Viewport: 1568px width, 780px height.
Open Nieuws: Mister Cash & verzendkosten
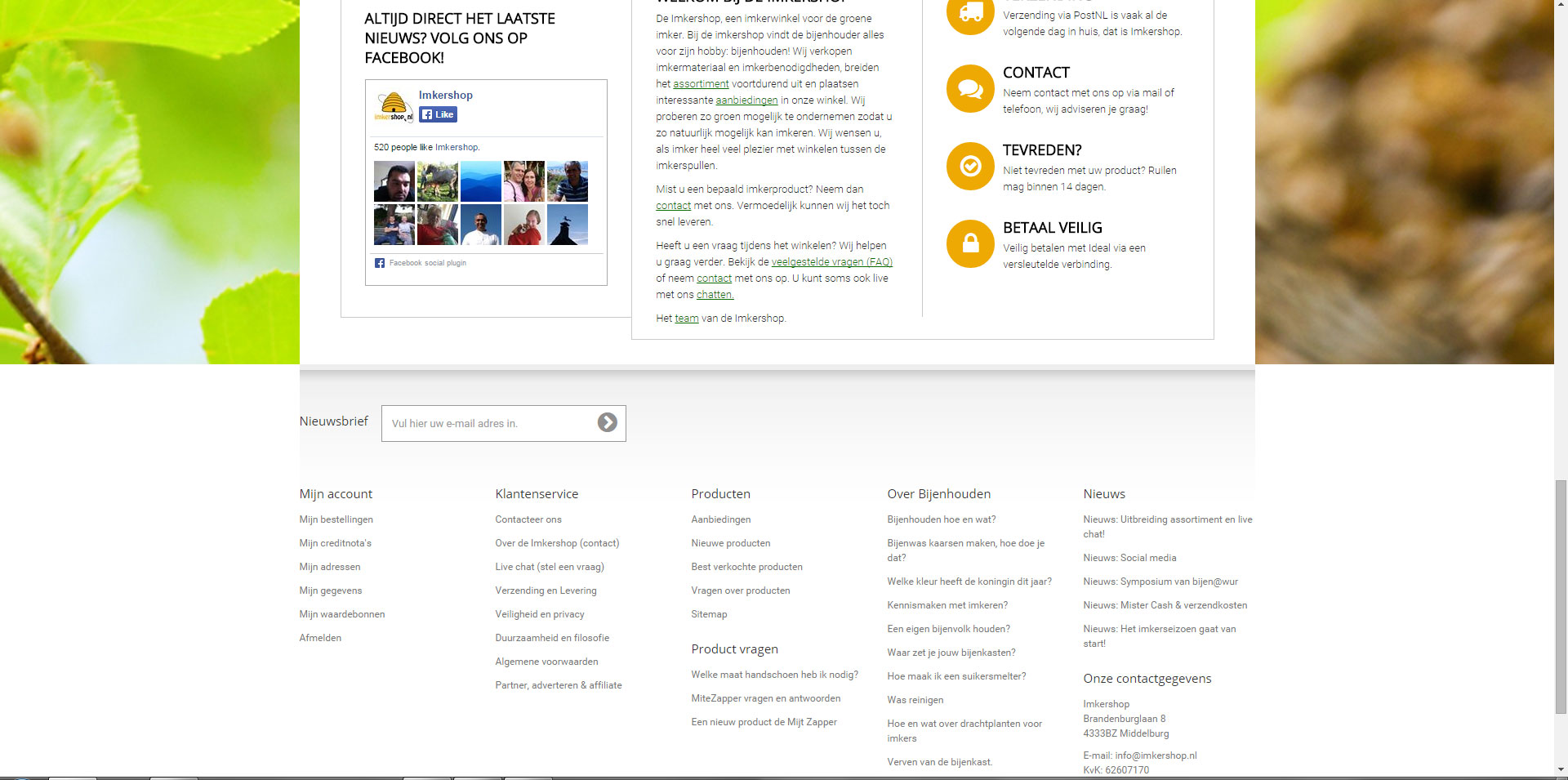click(x=1165, y=605)
